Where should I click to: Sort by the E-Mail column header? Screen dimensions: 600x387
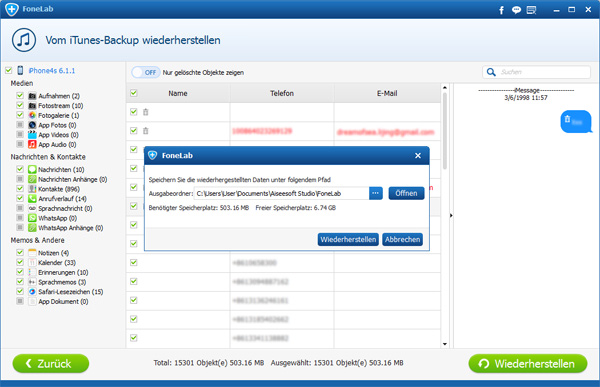click(387, 93)
